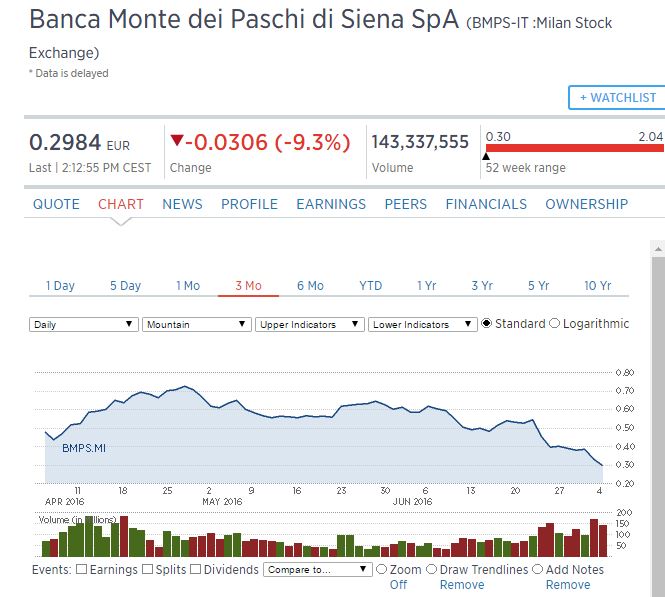Select the 6 Mo time range
665x597 pixels.
tap(310, 285)
